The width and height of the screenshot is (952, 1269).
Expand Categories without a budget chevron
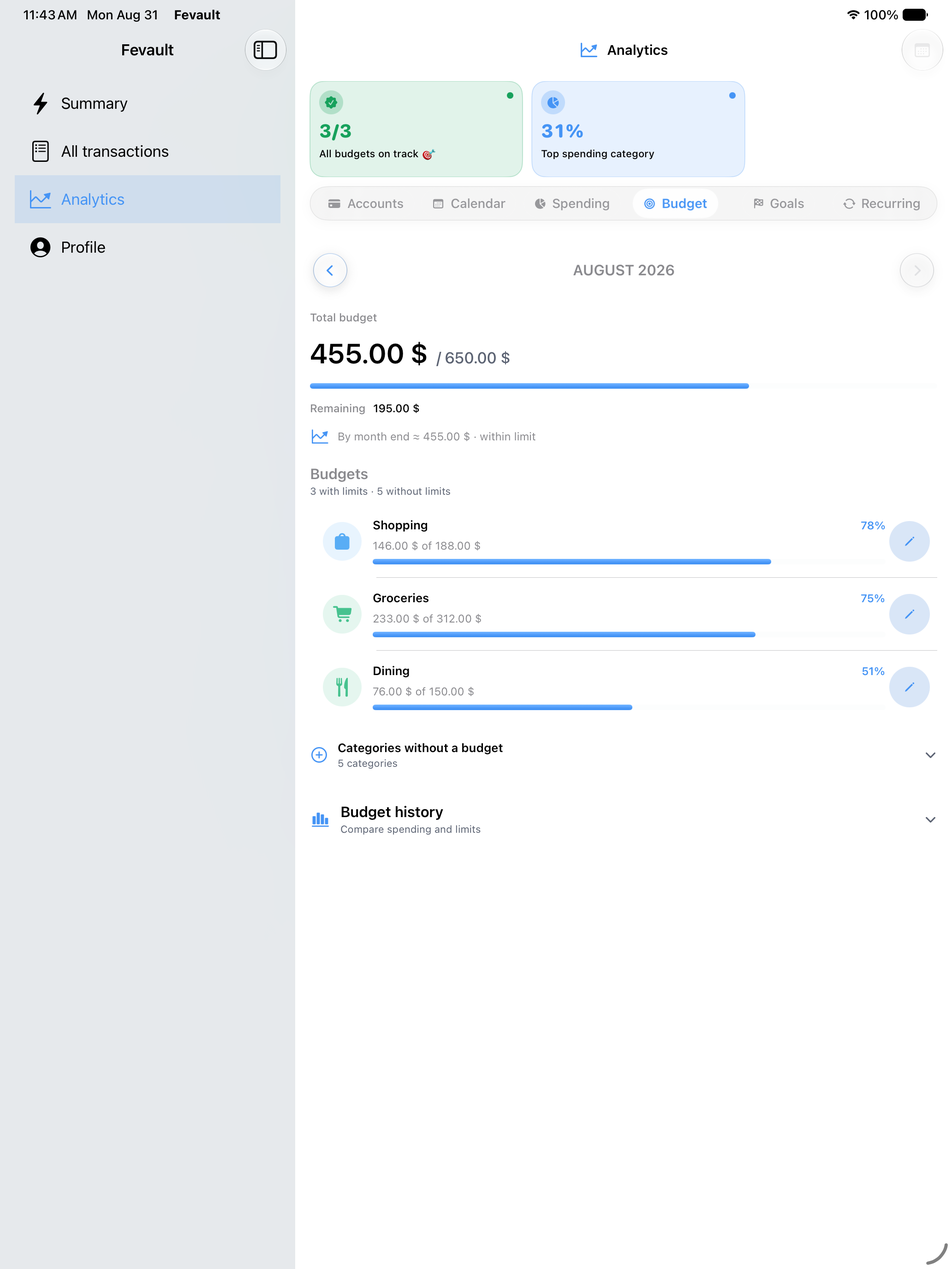pos(930,756)
